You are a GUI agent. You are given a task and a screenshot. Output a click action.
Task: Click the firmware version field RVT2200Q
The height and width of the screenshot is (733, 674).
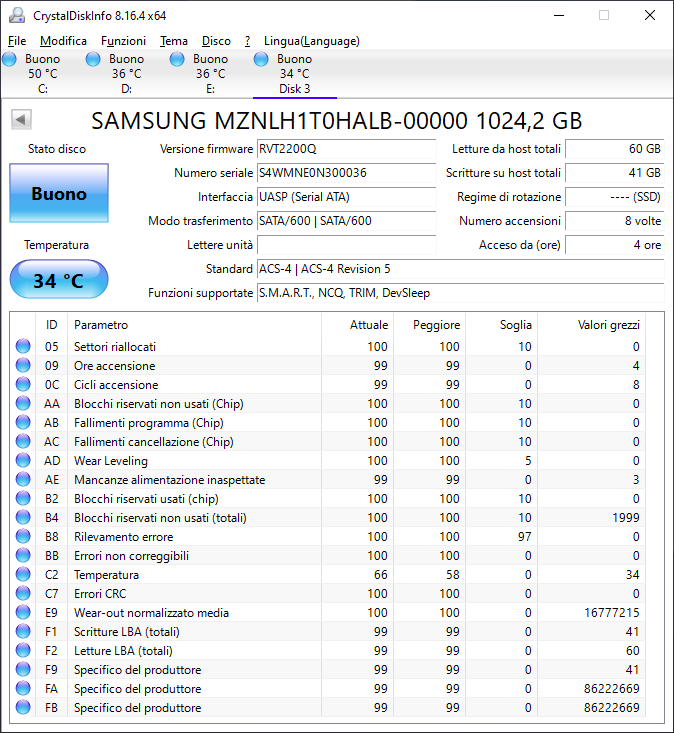coord(346,149)
